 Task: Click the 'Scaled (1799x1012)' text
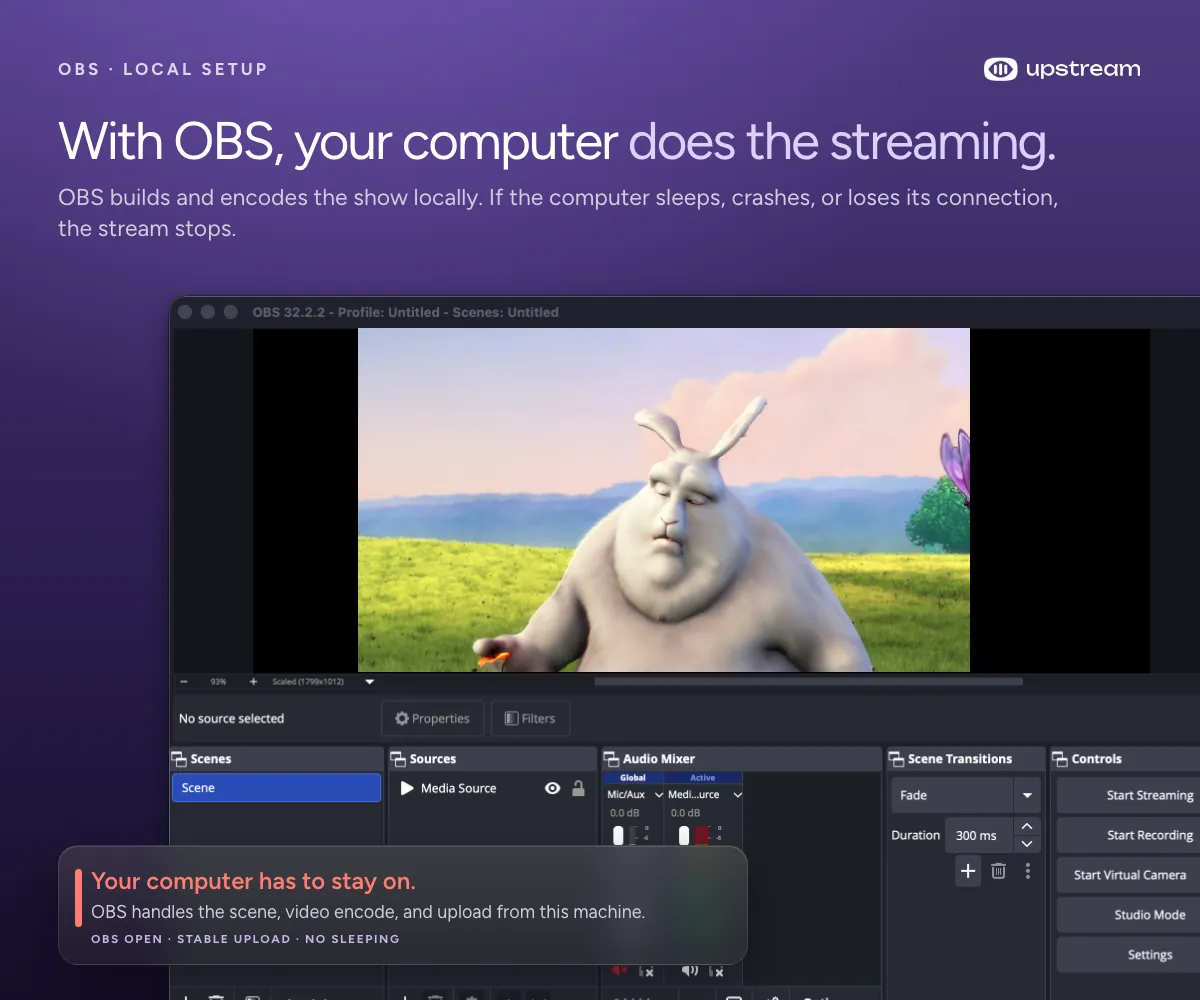(308, 682)
